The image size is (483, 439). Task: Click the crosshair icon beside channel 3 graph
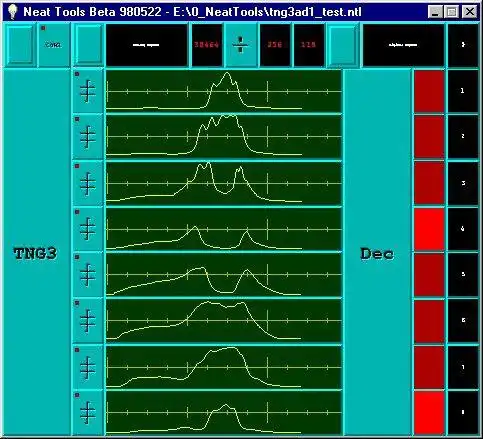[88, 183]
